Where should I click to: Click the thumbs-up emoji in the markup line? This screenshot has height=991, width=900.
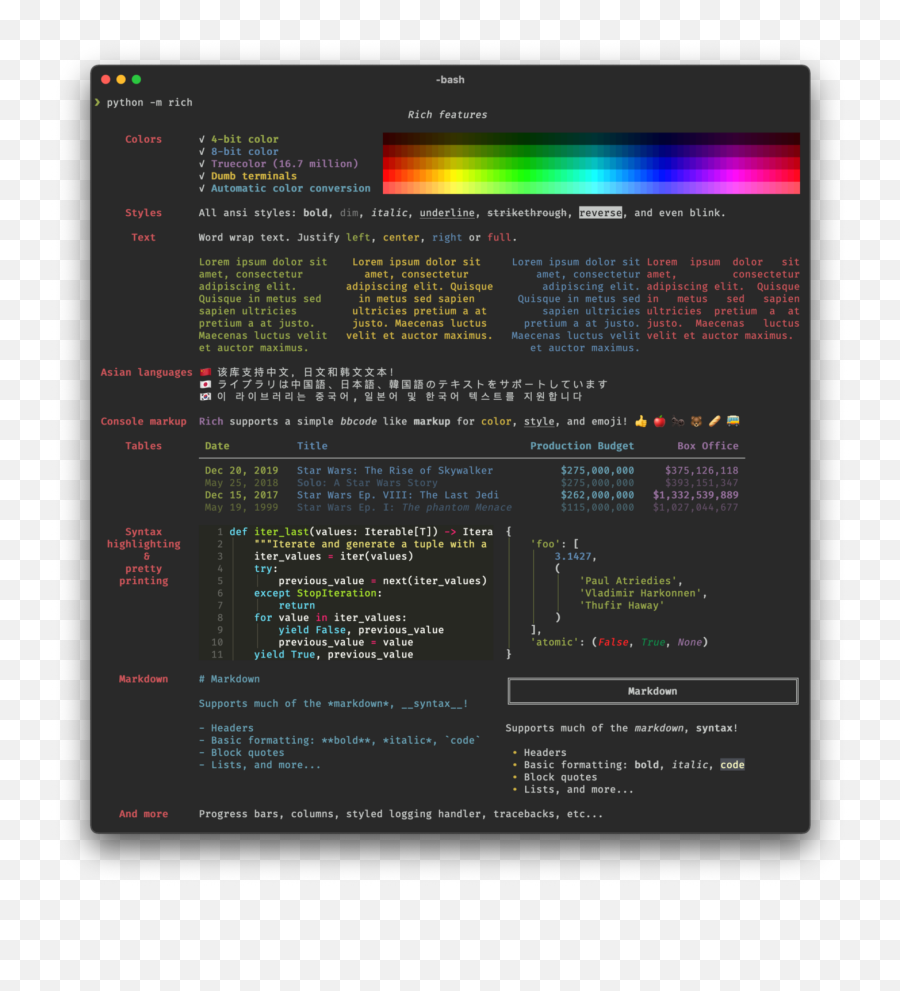click(x=640, y=421)
